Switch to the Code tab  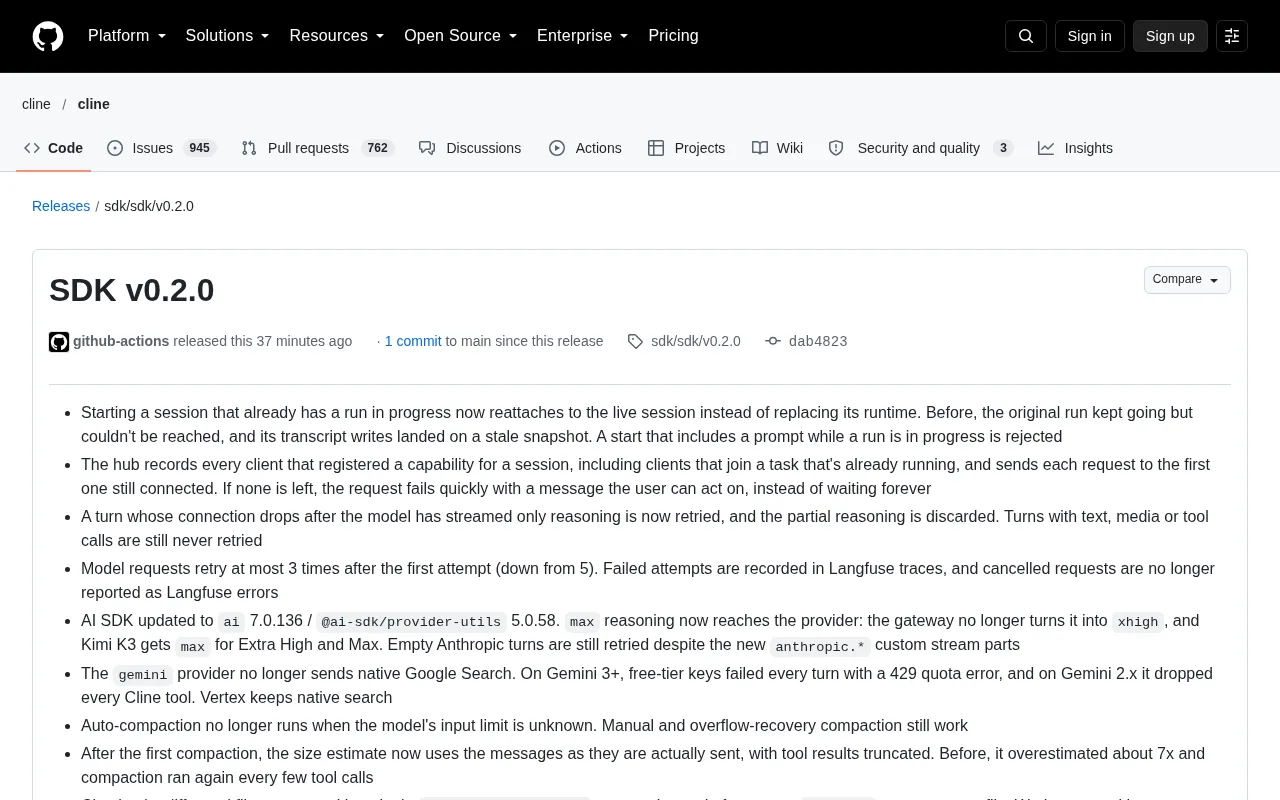pyautogui.click(x=54, y=148)
